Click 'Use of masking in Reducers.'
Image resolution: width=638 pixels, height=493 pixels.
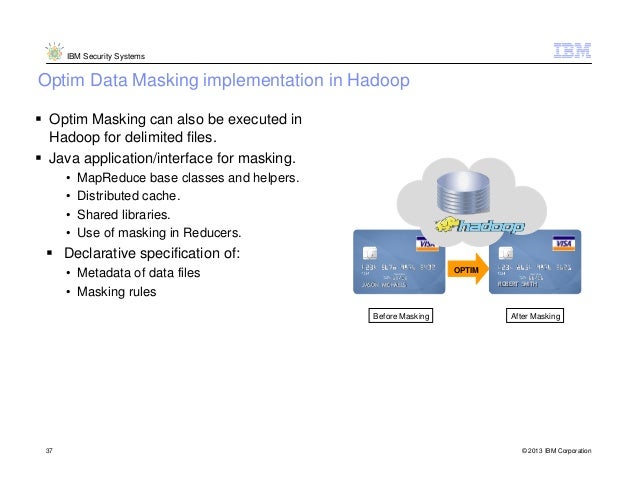(159, 233)
